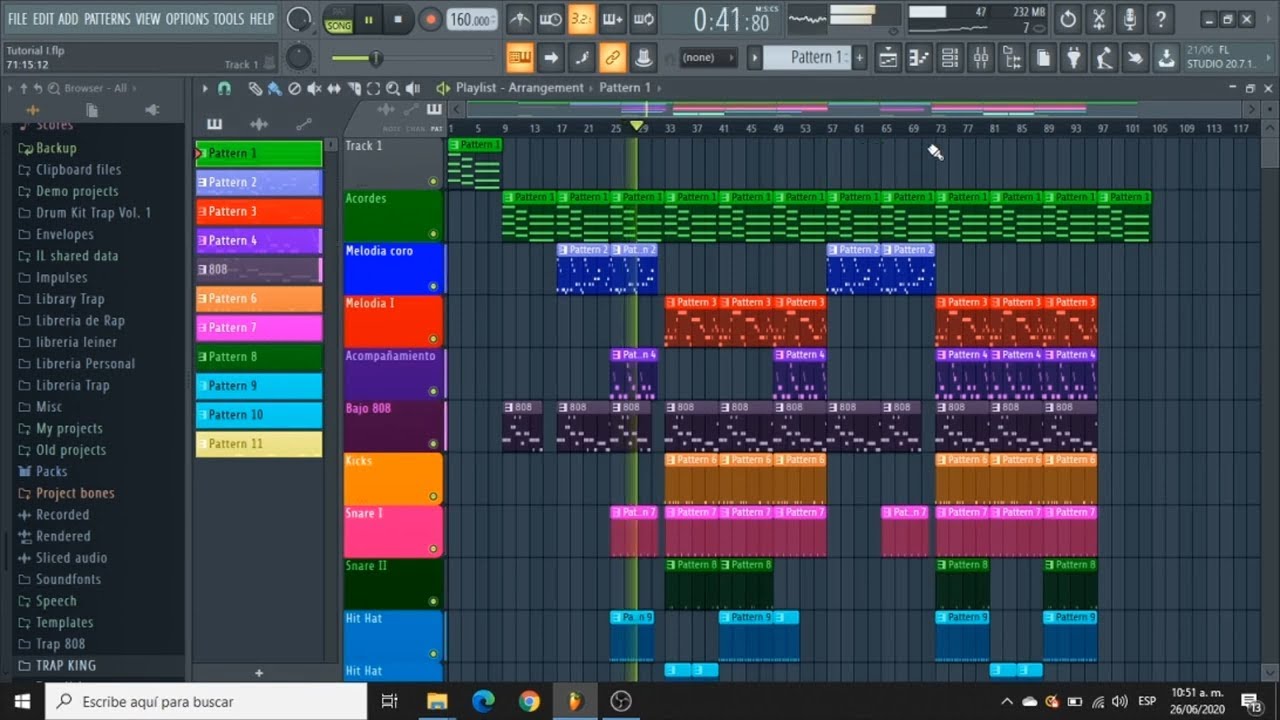
Task: Open the FILE menu
Action: point(17,19)
